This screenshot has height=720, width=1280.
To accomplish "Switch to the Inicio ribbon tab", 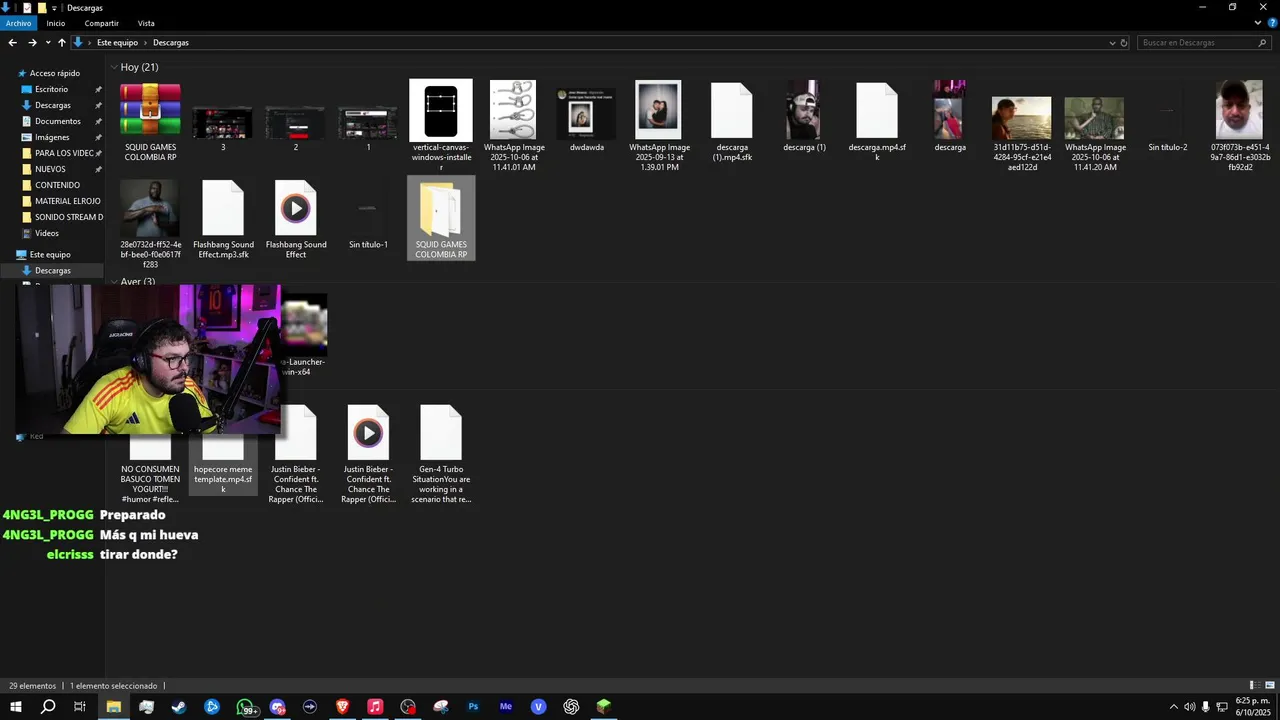I will (x=55, y=23).
